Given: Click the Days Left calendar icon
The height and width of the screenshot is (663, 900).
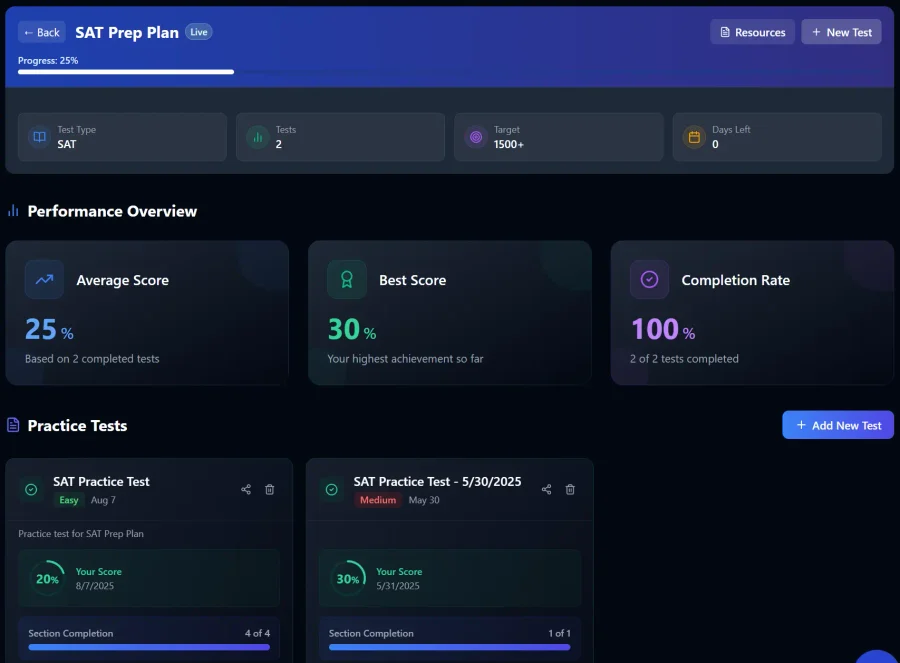Looking at the screenshot, I should (694, 137).
